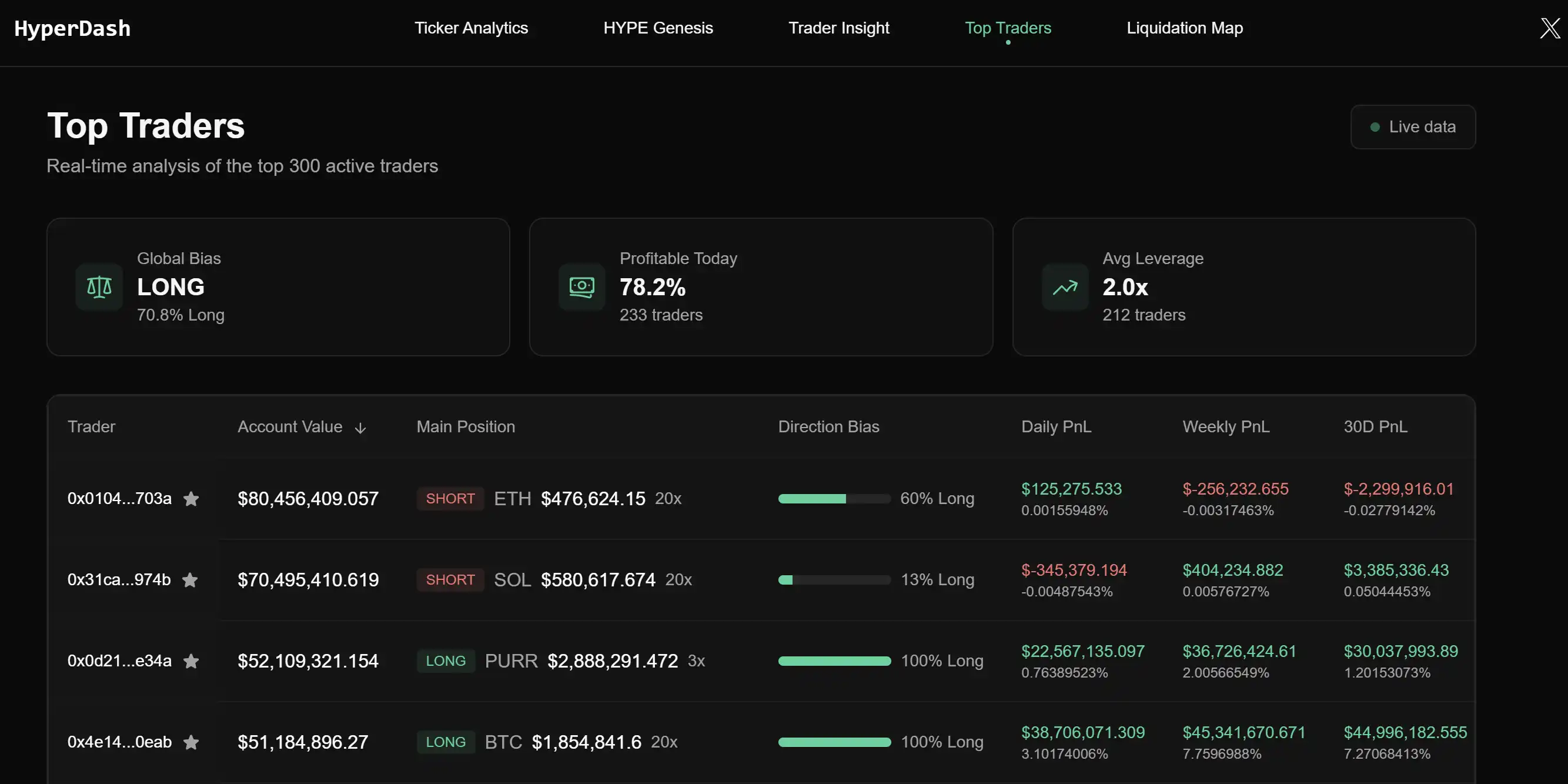Click on trader address 0x0d21...e34a
The image size is (1568, 784).
coord(119,661)
